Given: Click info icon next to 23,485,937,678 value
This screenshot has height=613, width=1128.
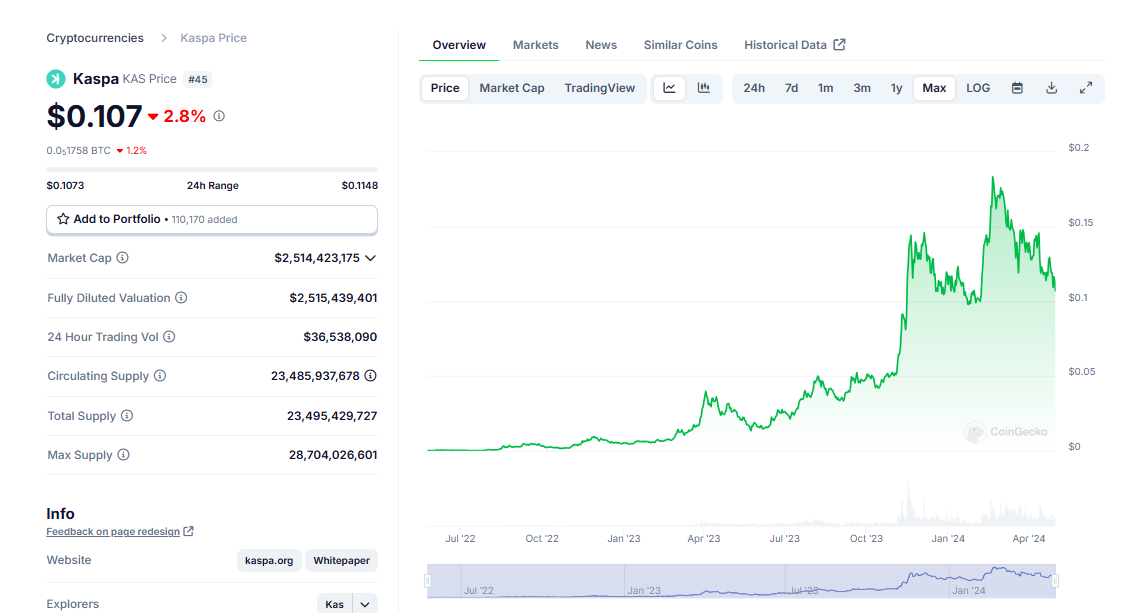Looking at the screenshot, I should click(x=370, y=376).
